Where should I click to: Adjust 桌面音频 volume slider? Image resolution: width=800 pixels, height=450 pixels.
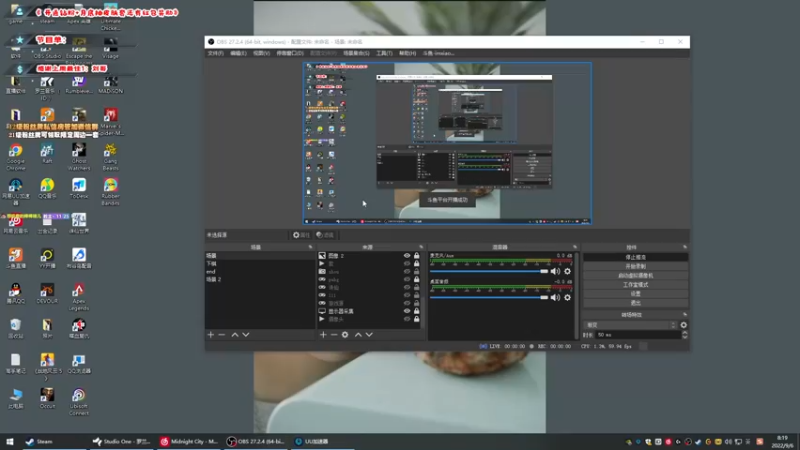[x=489, y=297]
